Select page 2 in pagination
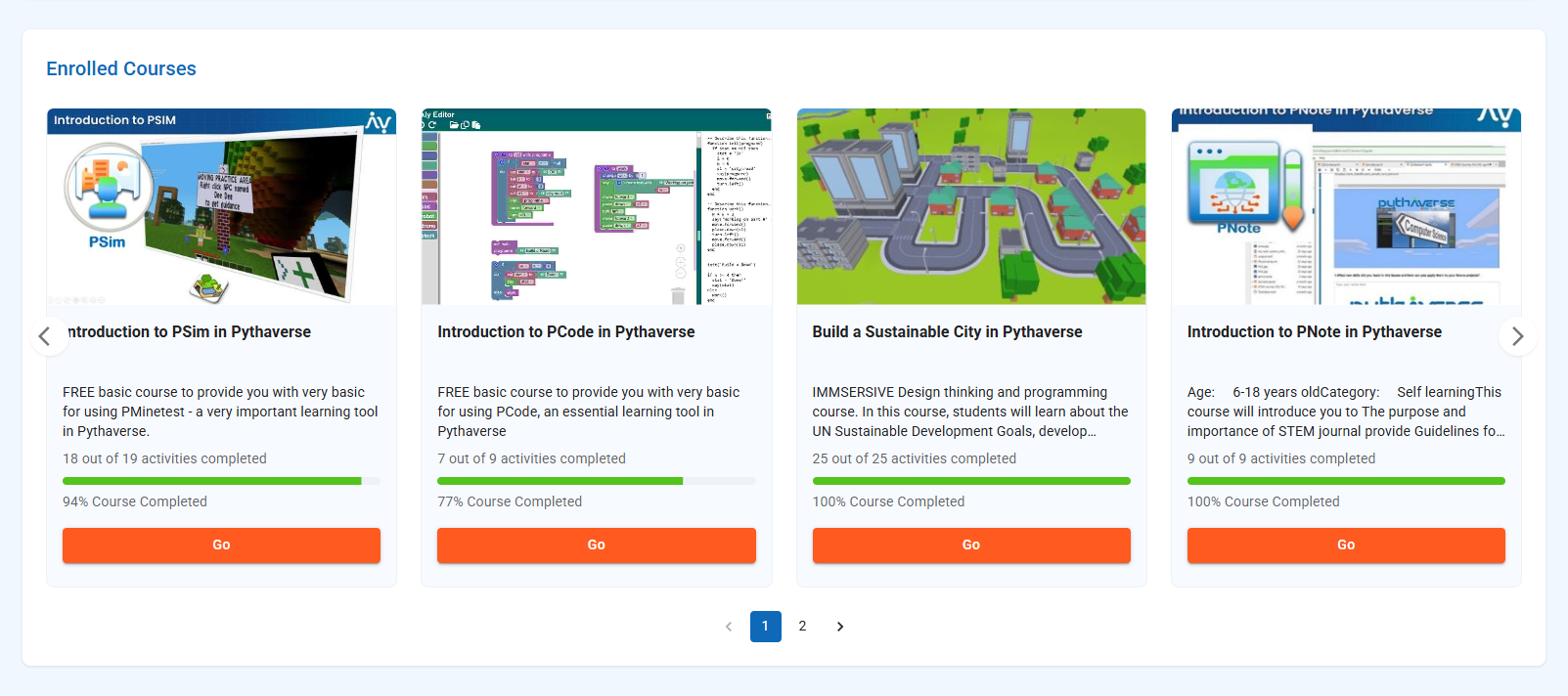This screenshot has width=1568, height=696. coord(802,627)
